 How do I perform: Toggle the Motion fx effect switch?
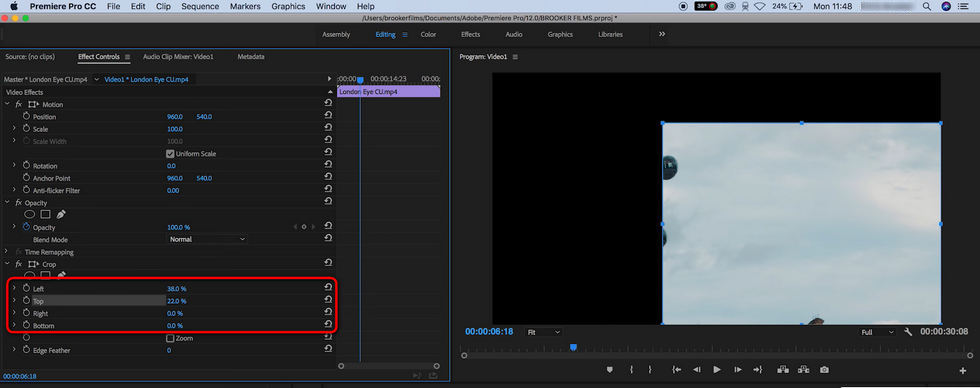(x=19, y=104)
